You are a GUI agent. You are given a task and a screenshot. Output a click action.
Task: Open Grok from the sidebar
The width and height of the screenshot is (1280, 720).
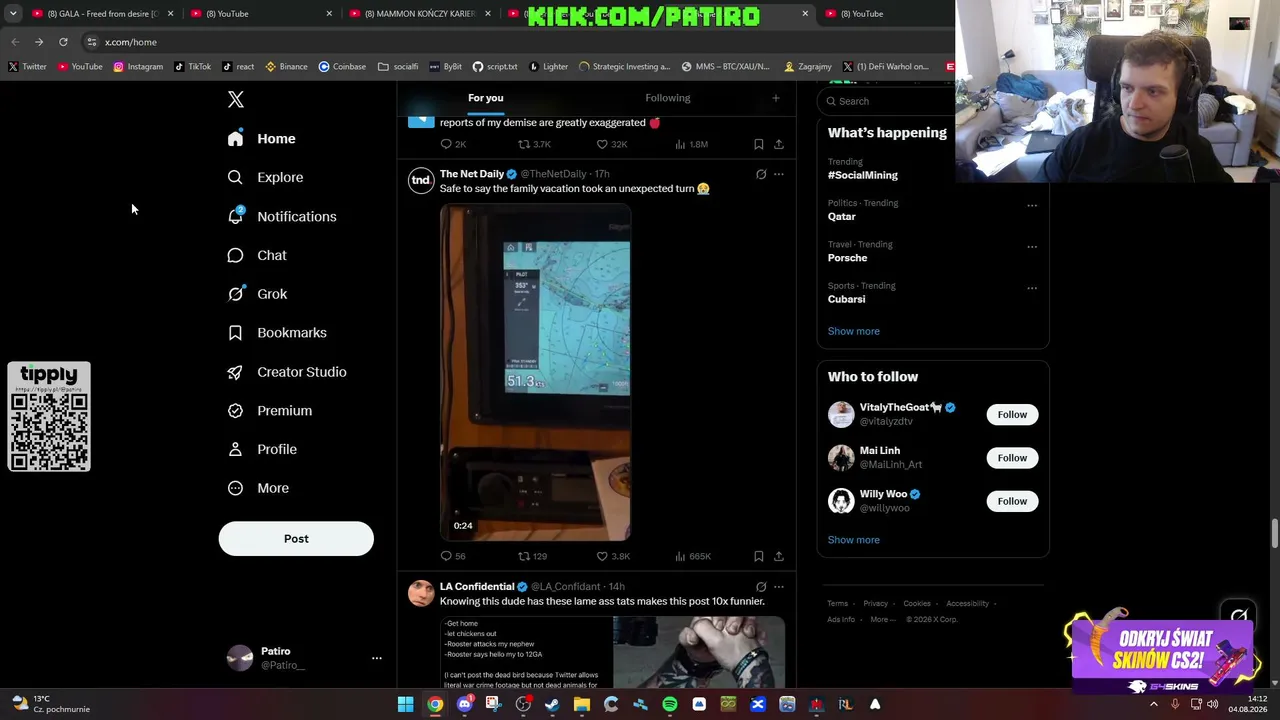click(257, 294)
